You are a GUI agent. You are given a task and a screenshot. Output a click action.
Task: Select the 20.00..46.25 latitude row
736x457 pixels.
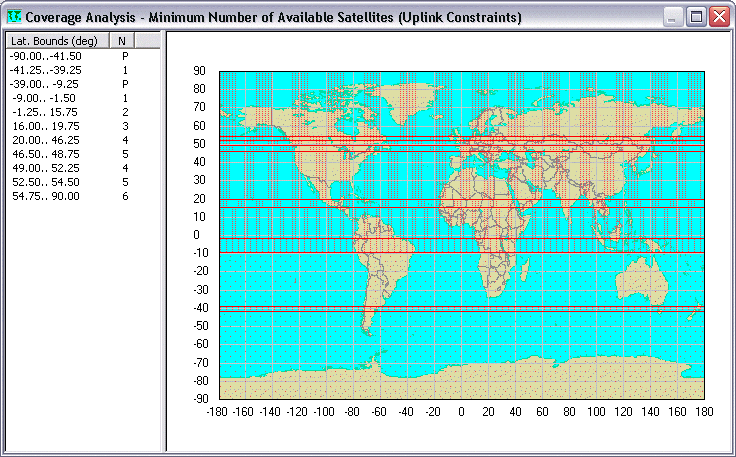coord(46,141)
